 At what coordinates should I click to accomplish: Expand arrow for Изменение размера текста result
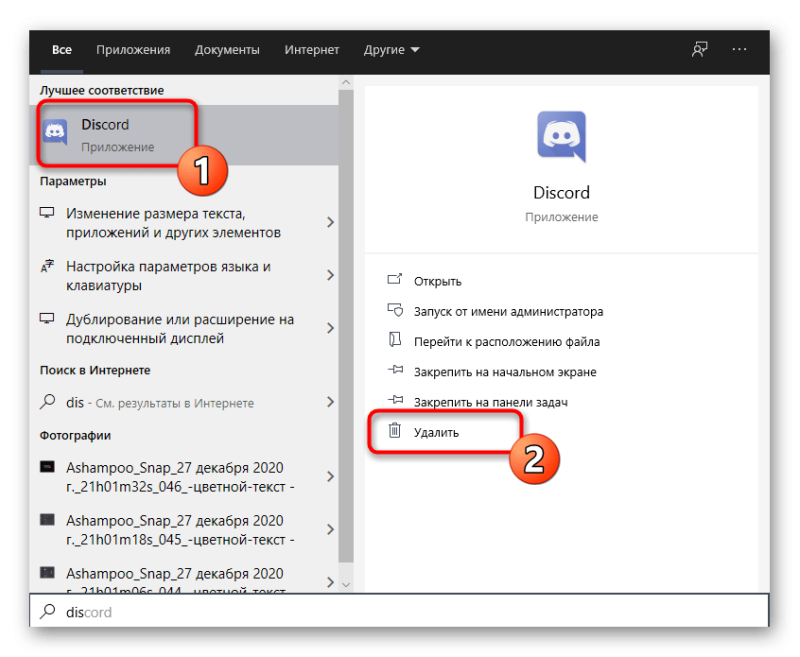(x=330, y=222)
